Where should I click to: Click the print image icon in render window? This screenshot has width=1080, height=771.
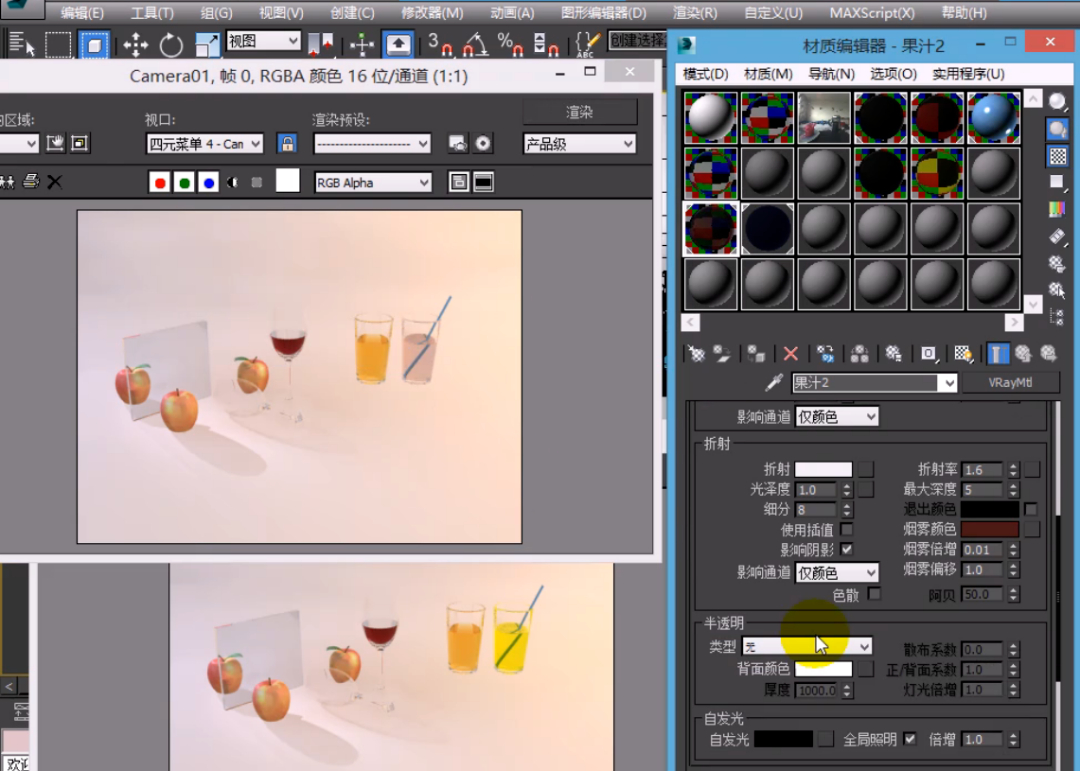tap(31, 181)
